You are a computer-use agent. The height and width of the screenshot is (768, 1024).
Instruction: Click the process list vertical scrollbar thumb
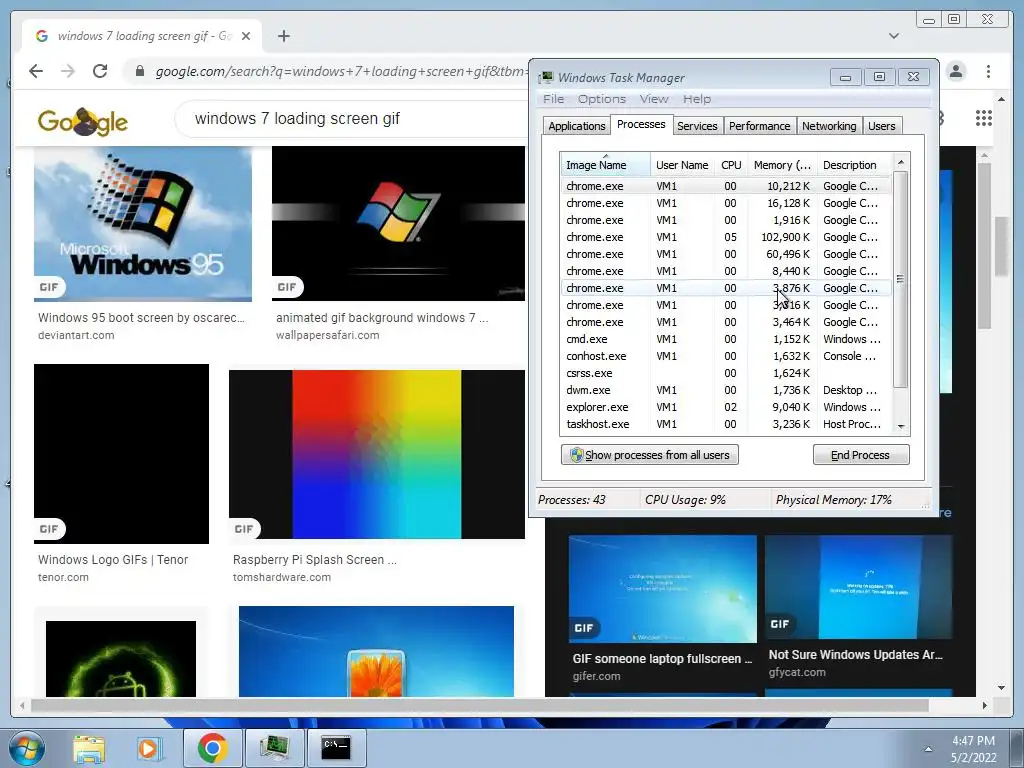(901, 280)
